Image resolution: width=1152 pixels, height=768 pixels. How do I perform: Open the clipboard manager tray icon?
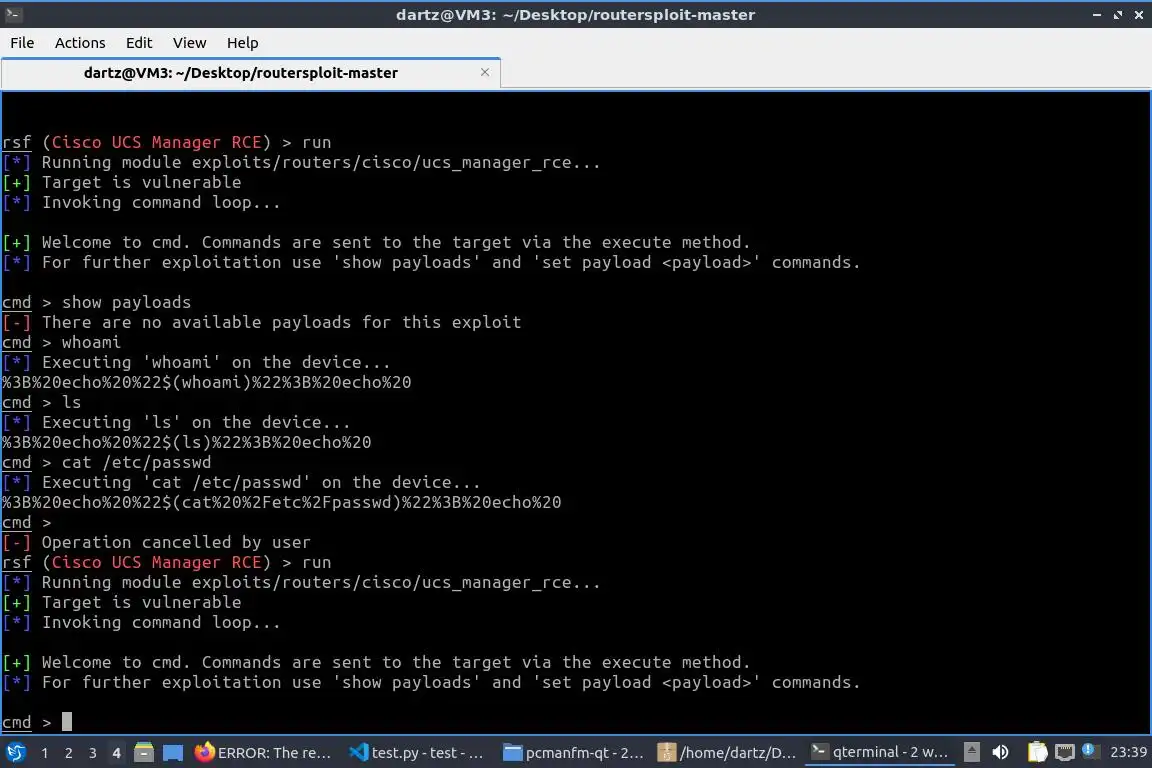click(x=1037, y=752)
